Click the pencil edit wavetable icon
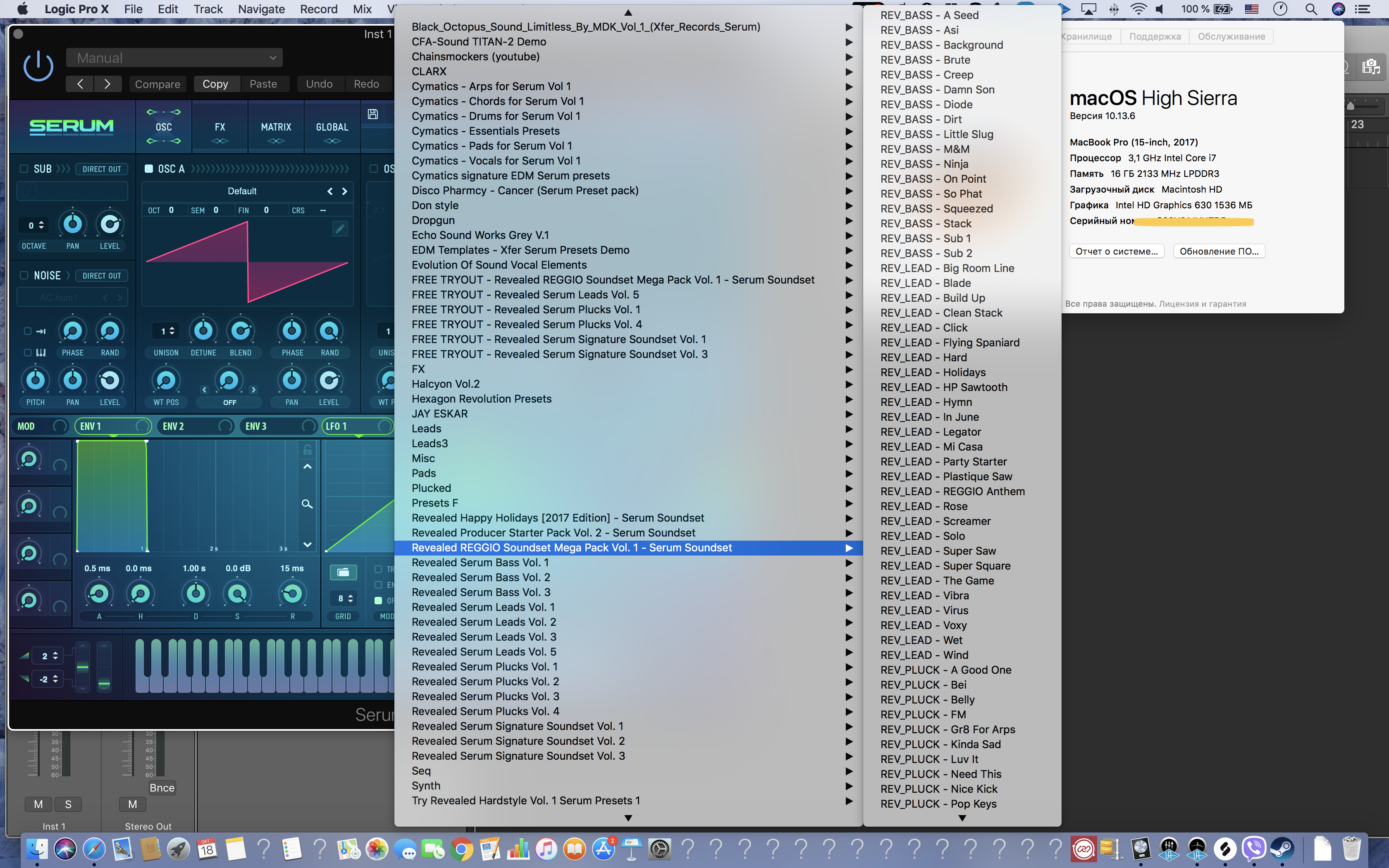The width and height of the screenshot is (1389, 868). tap(340, 229)
